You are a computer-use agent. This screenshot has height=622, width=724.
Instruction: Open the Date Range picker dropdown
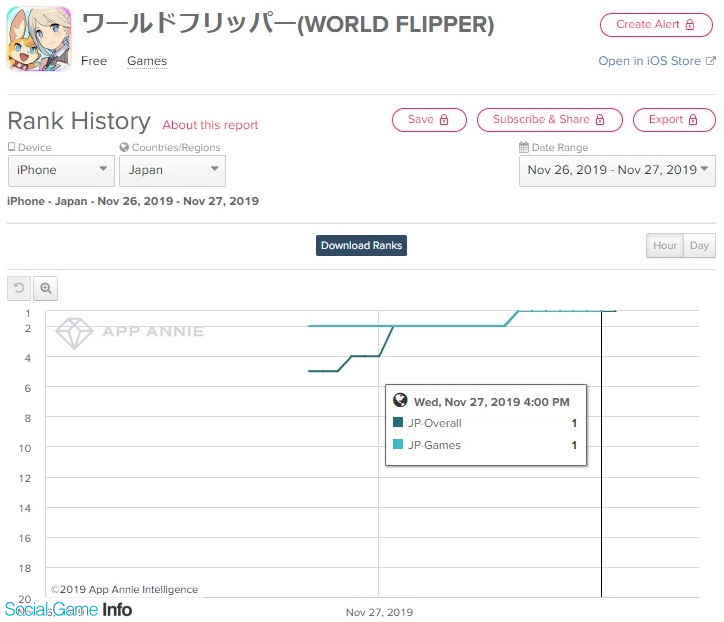click(617, 170)
